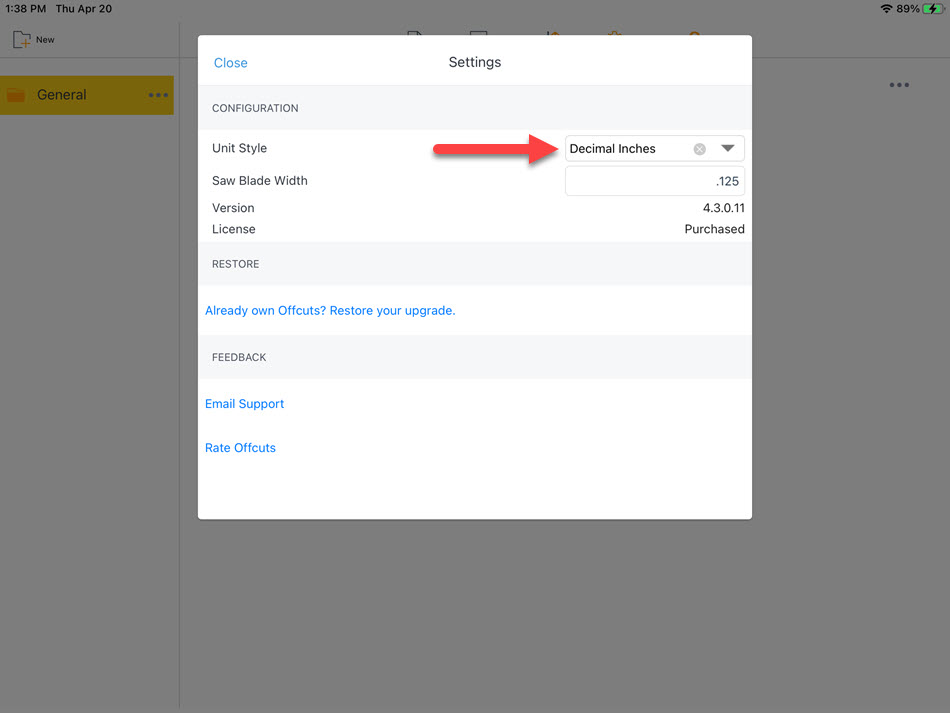Open the General folder icon

point(16,95)
